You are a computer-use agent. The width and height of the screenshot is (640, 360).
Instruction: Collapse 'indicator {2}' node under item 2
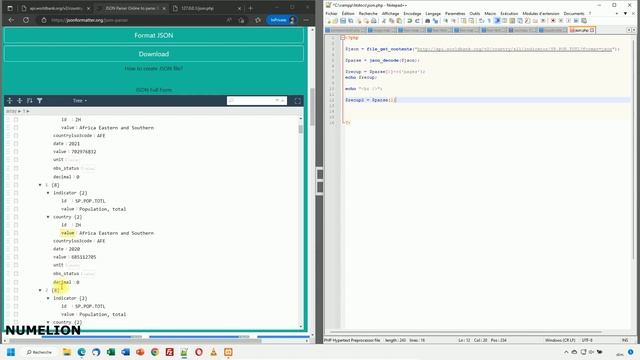tap(48, 298)
